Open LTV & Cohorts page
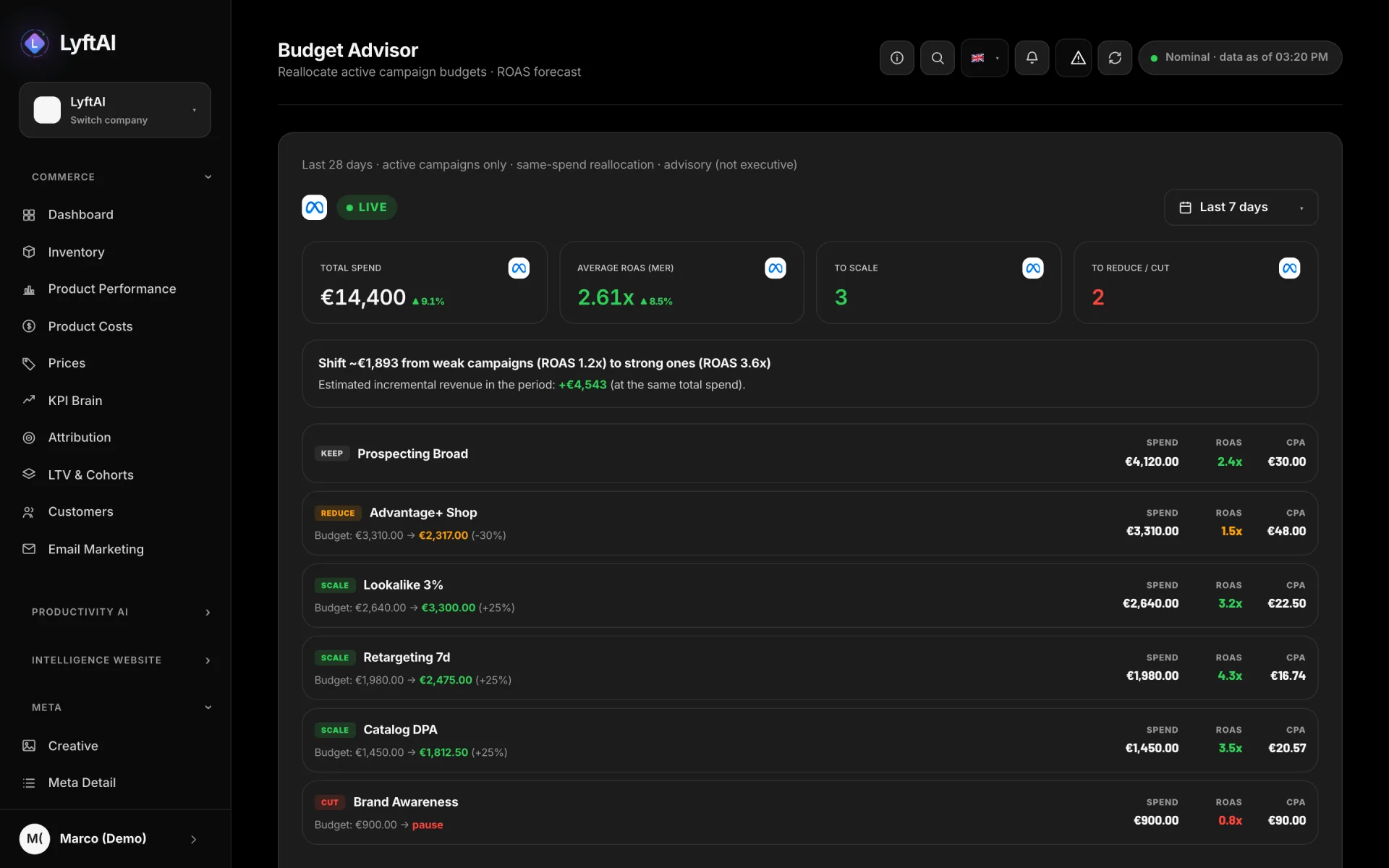The width and height of the screenshot is (1389, 868). (x=90, y=475)
